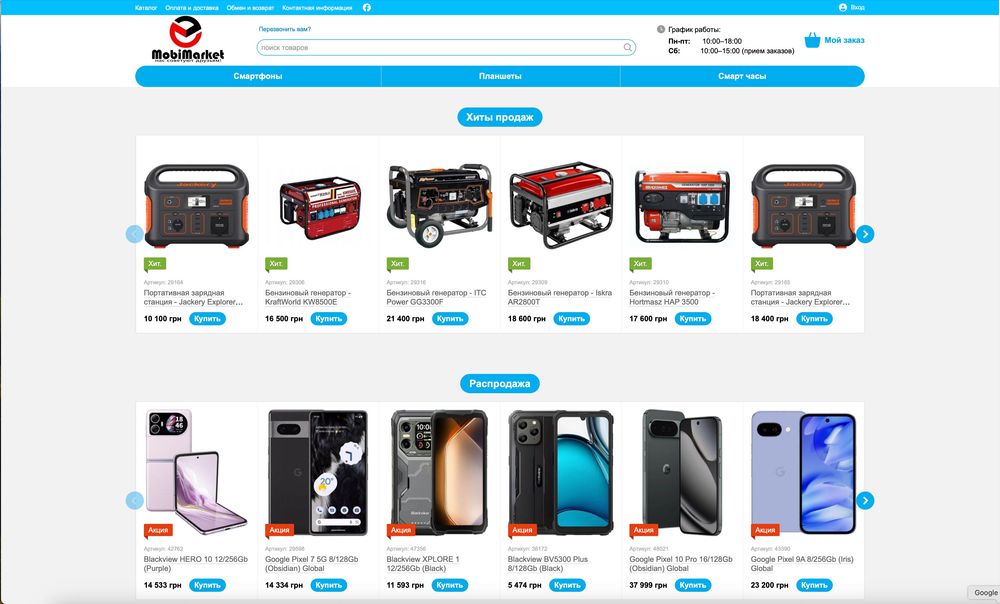Click the search magnifier icon

[x=628, y=47]
